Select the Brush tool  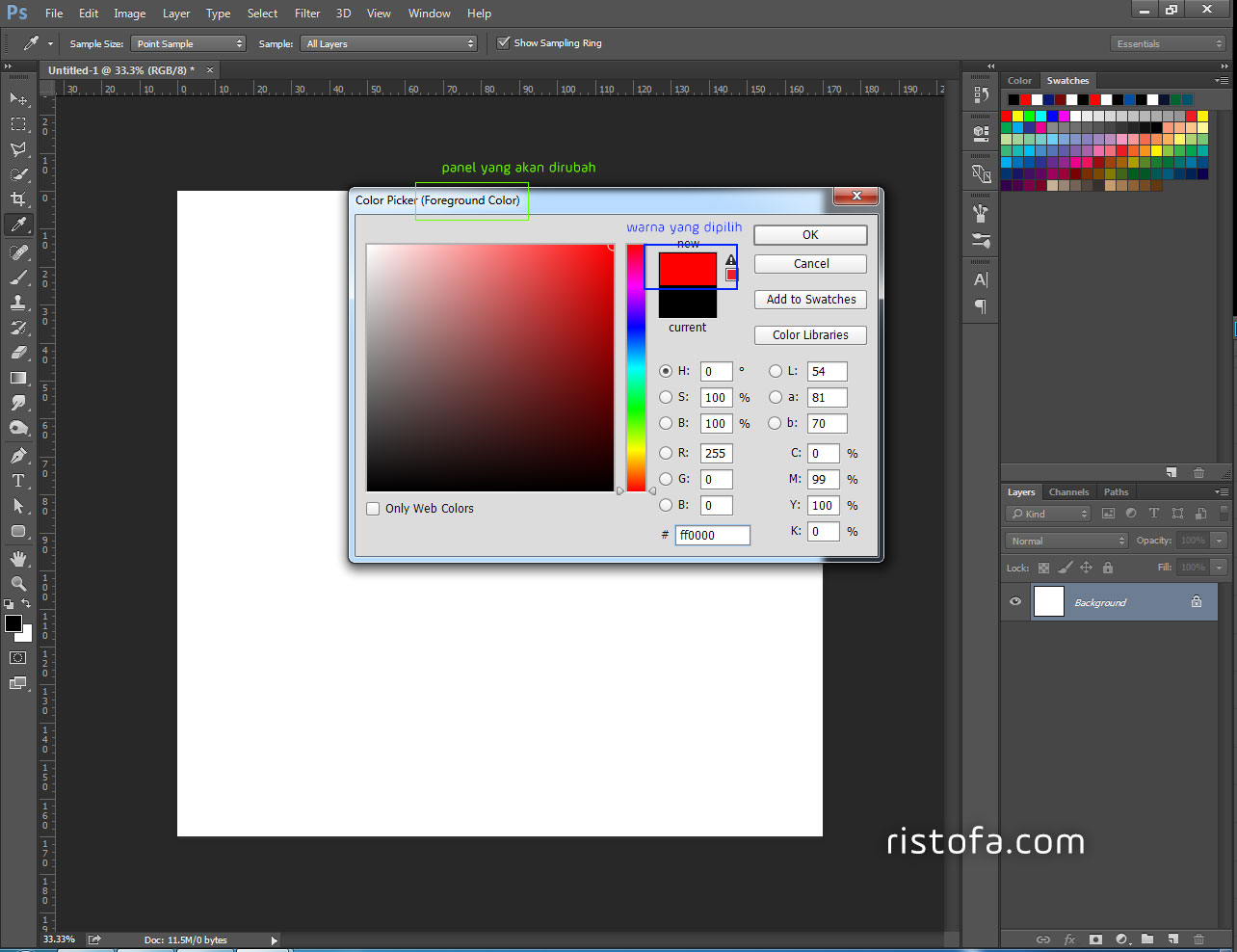[x=18, y=278]
